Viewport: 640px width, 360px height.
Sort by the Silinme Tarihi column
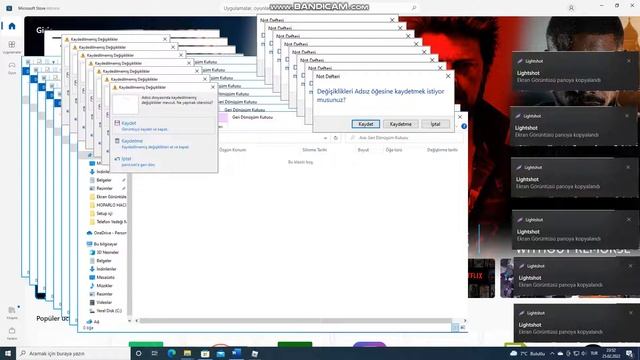click(315, 150)
